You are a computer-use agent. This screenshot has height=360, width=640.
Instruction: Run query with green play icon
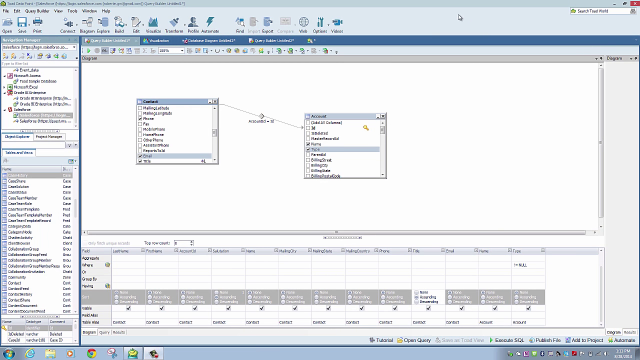89,51
